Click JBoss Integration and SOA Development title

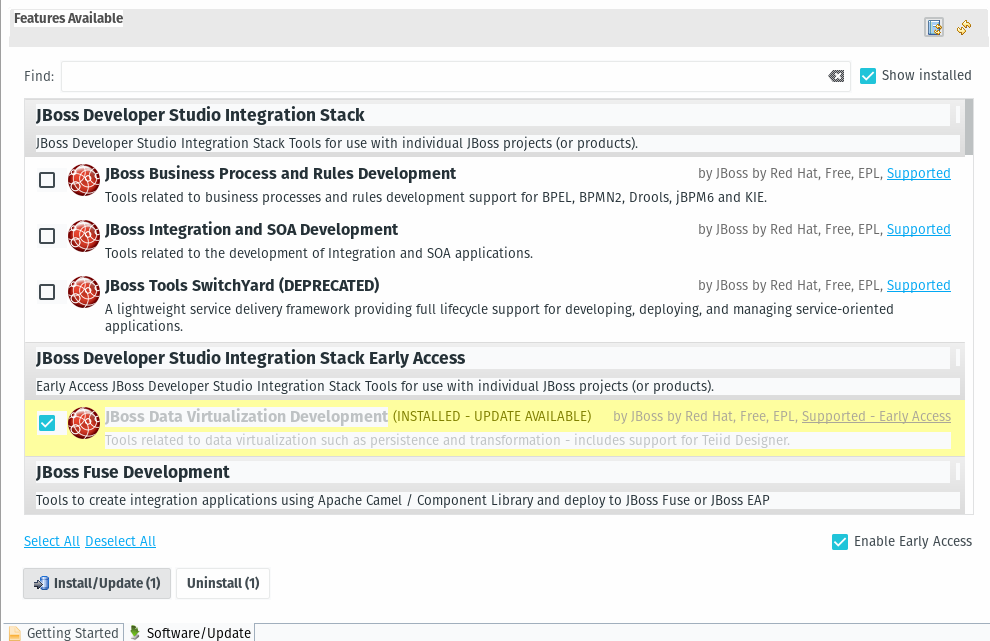click(x=251, y=230)
